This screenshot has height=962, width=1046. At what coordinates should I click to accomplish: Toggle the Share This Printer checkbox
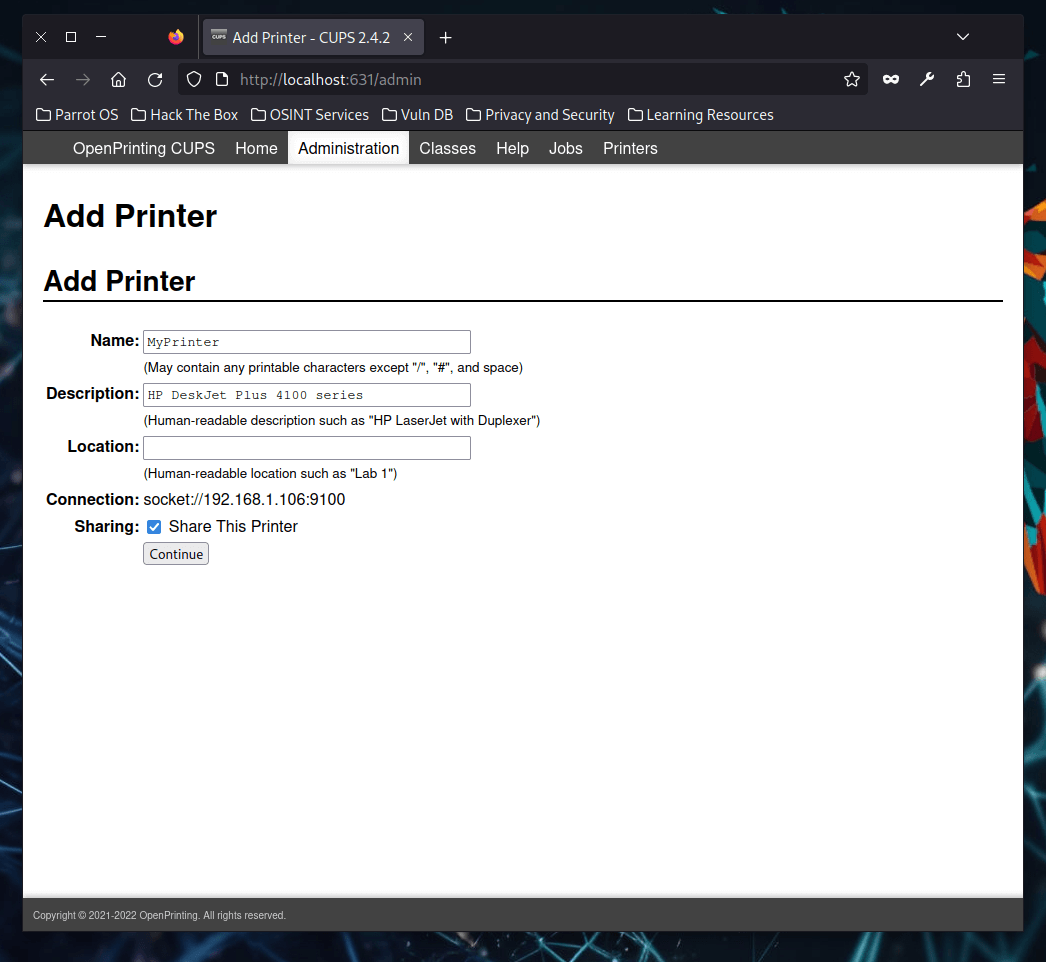(154, 526)
